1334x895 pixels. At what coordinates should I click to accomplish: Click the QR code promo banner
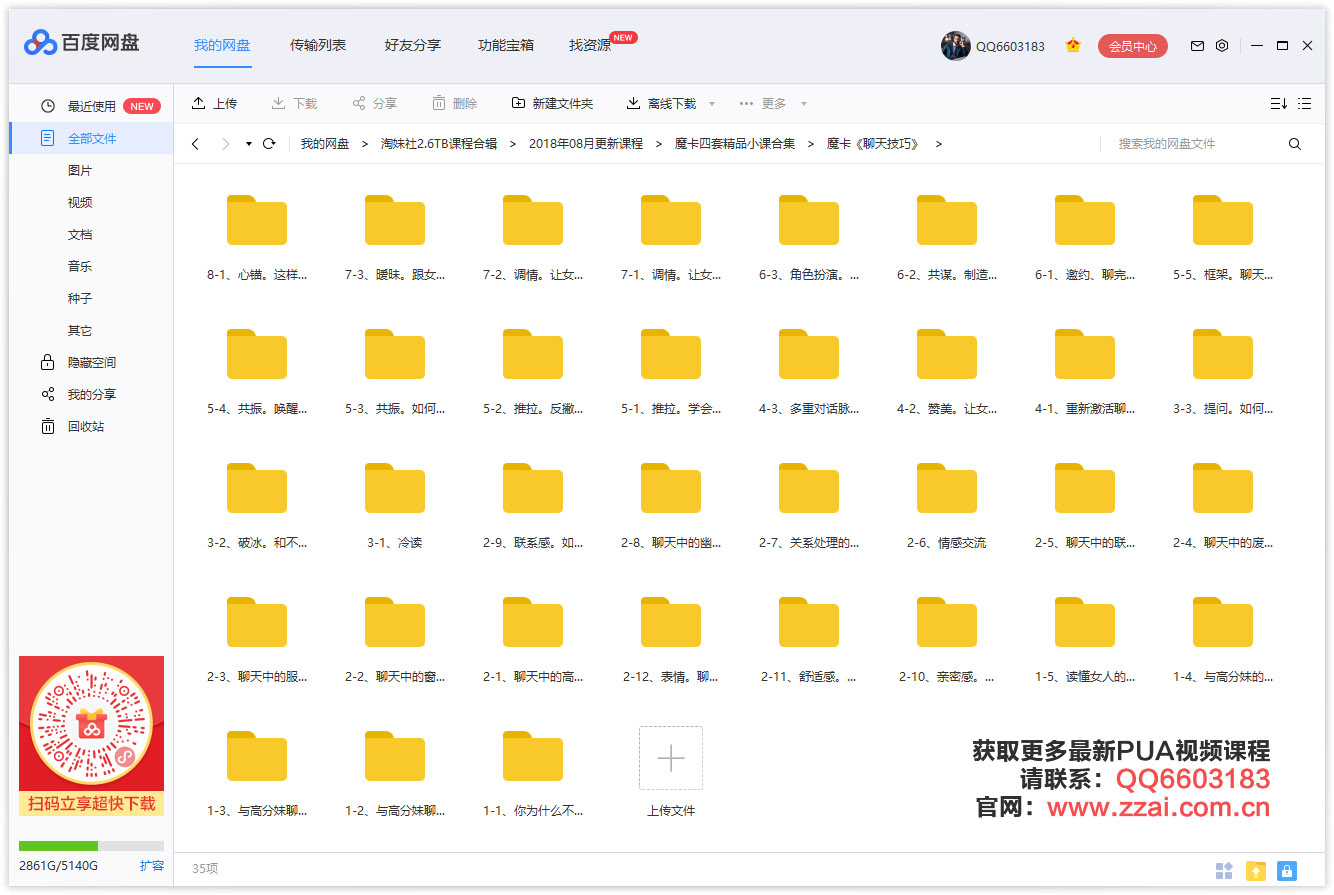coord(91,736)
